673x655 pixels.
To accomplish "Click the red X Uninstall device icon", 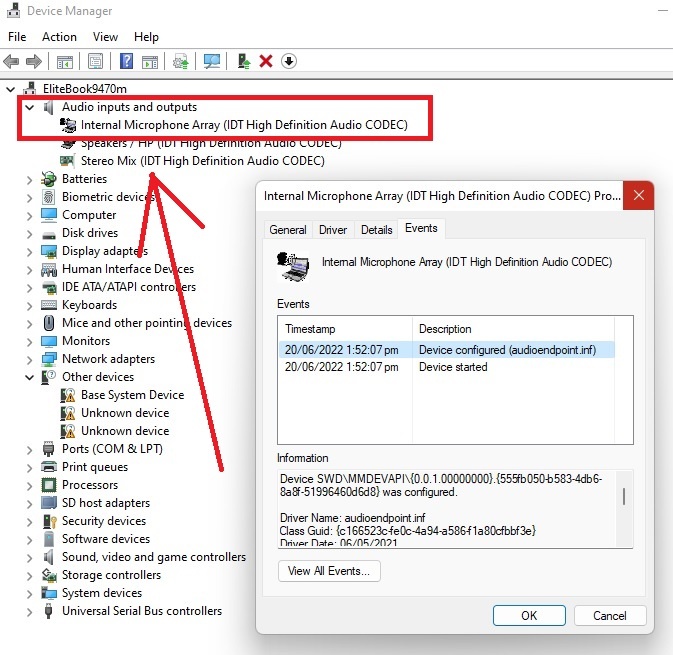I will (x=266, y=61).
